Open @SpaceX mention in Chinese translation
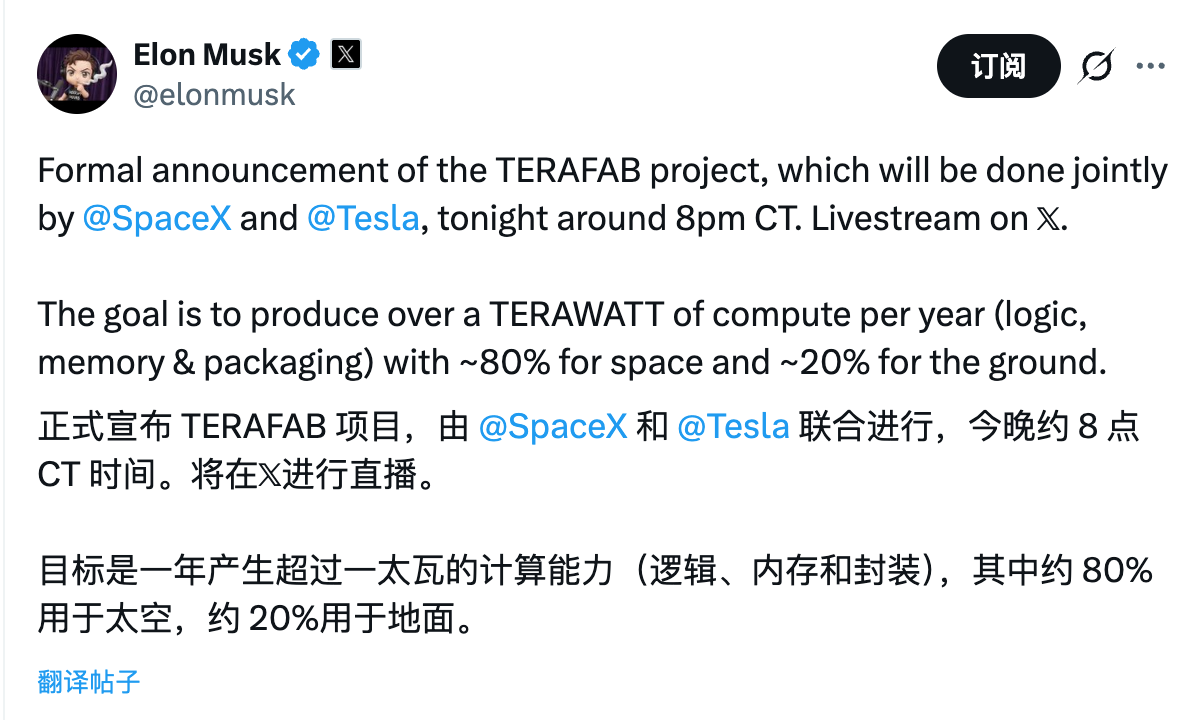This screenshot has height=720, width=1196. [553, 427]
